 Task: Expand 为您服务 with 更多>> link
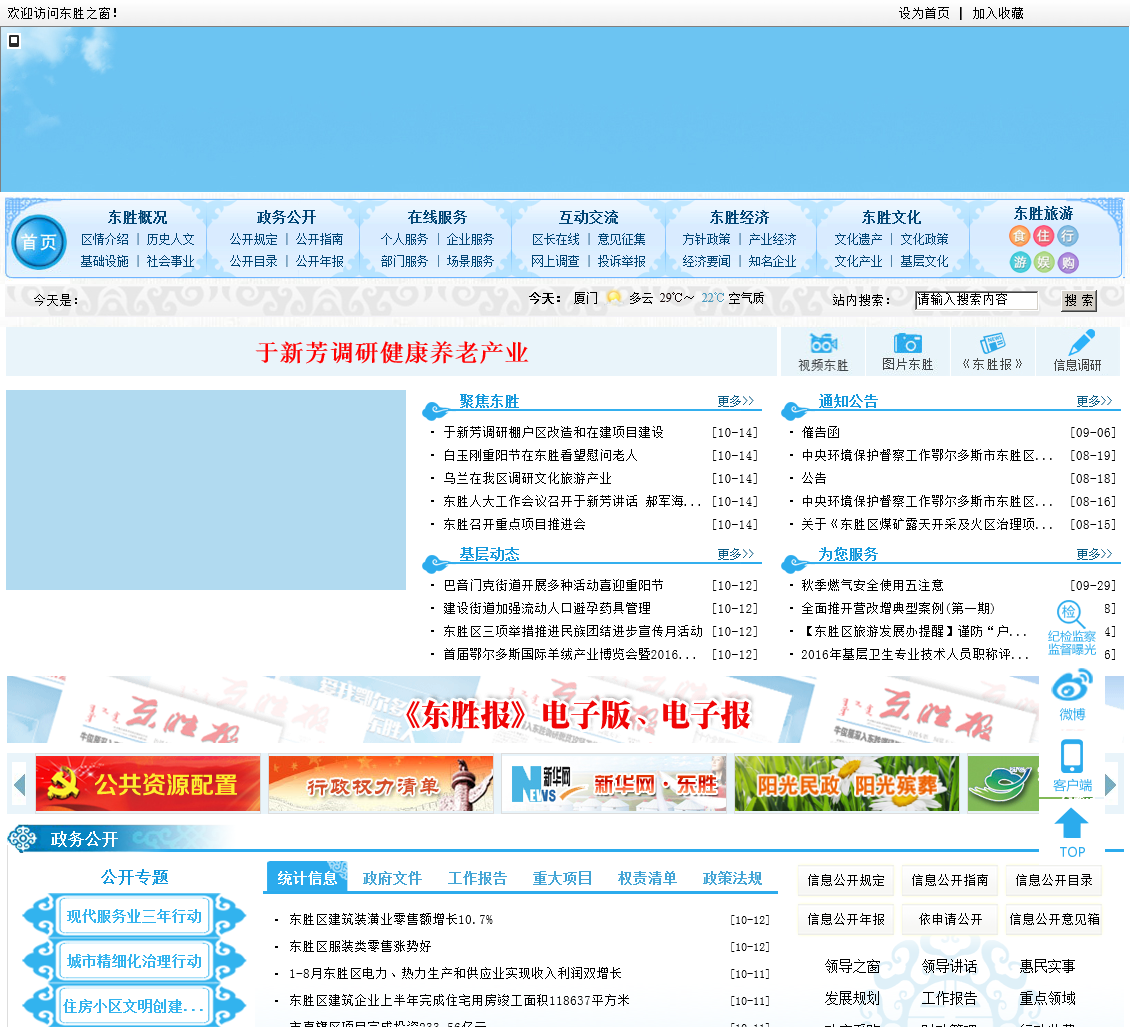(x=1094, y=553)
